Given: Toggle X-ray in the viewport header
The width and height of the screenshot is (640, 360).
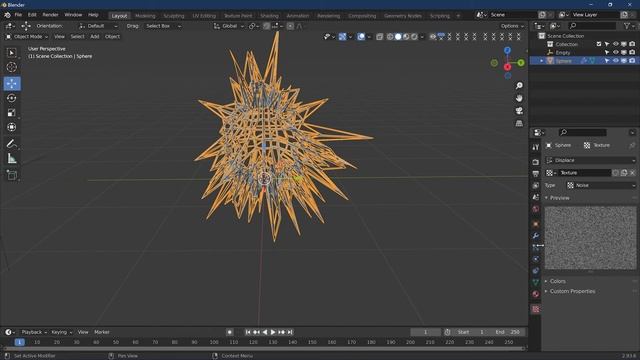Looking at the screenshot, I should pos(380,37).
